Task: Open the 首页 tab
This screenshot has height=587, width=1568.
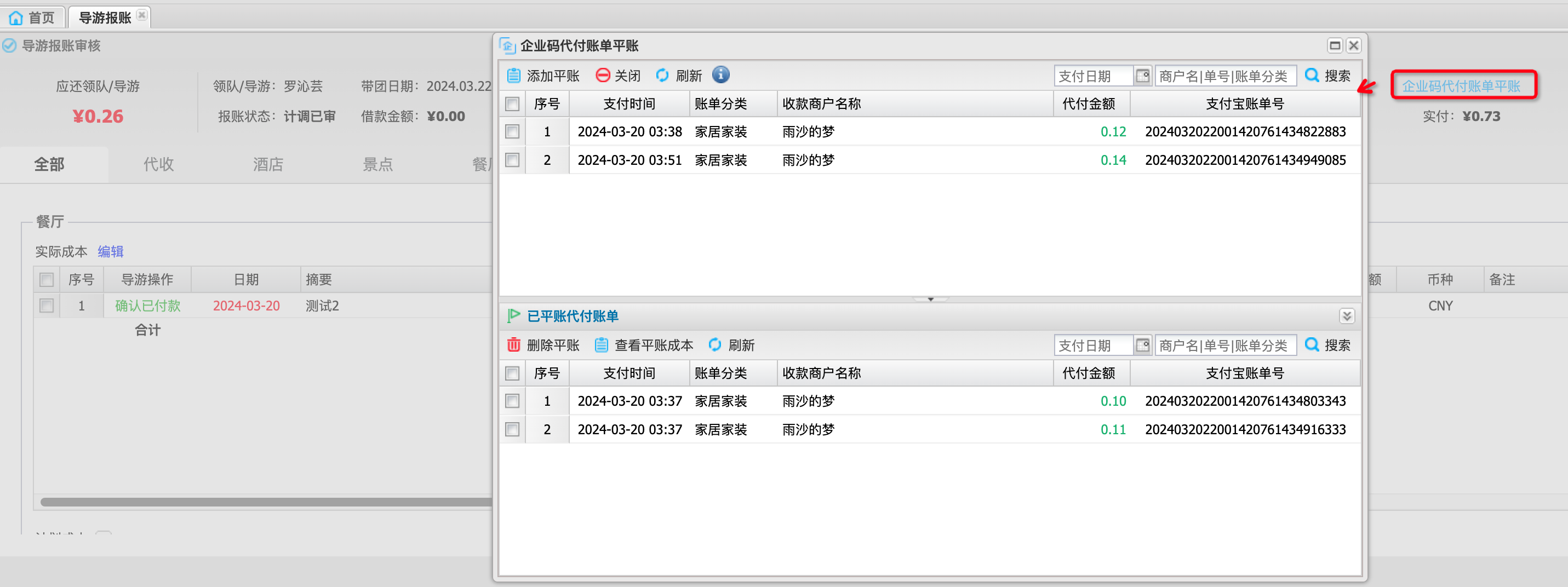Action: pos(32,18)
